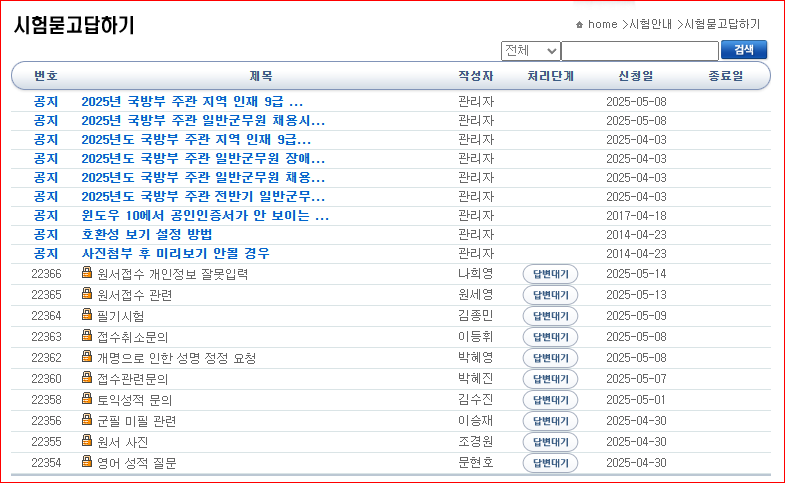This screenshot has width=785, height=483.
Task: Open notice 2025년도 국방부 주관 지역 인재 9급...
Action: coord(196,140)
